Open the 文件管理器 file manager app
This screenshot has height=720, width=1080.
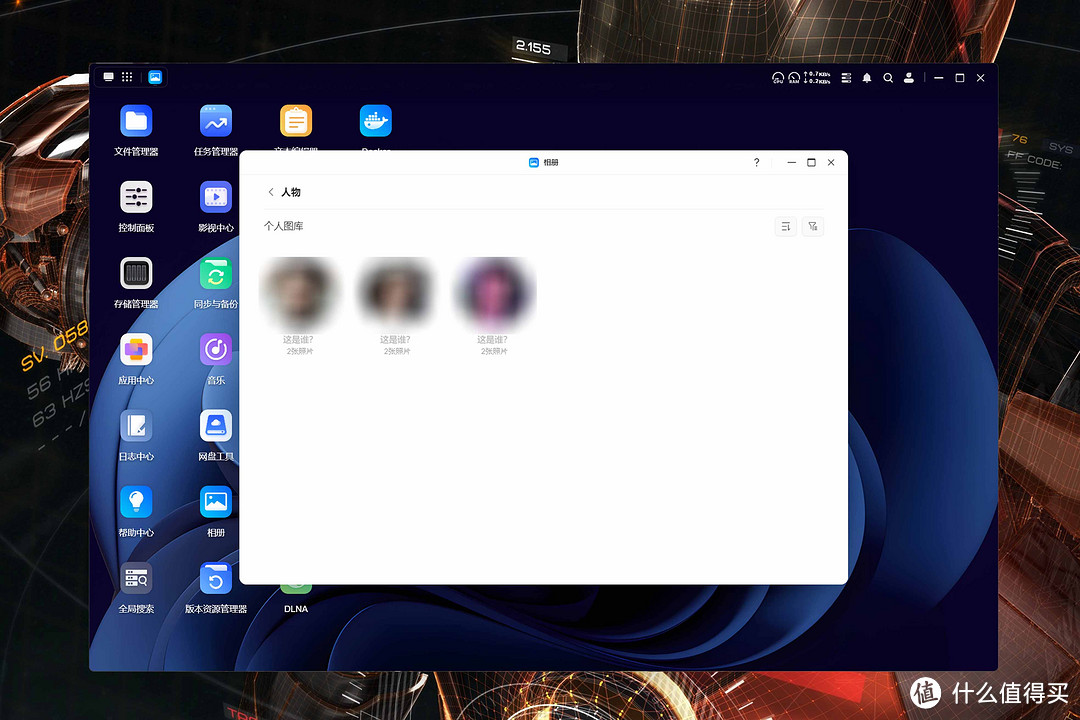coord(136,122)
